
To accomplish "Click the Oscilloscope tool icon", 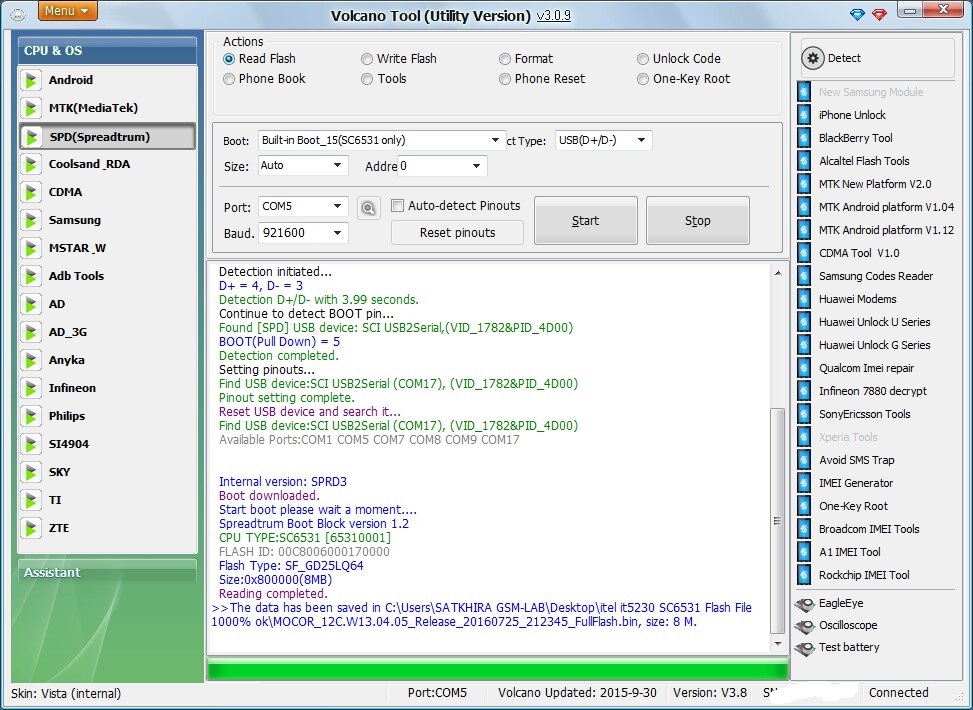I will click(805, 626).
